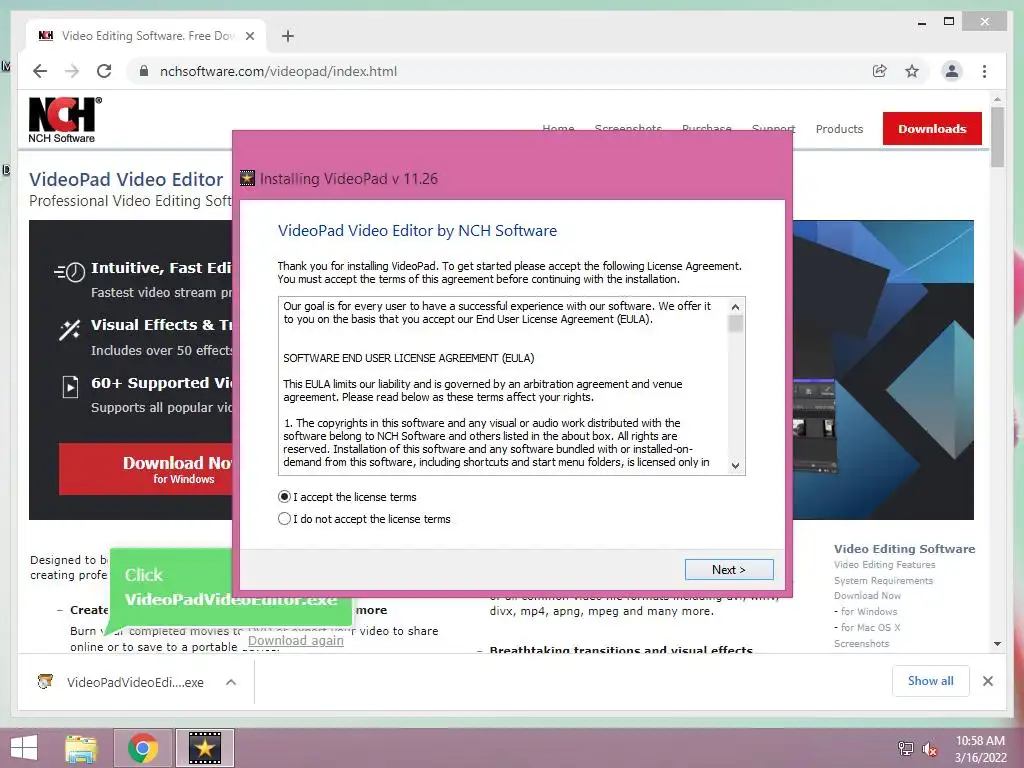Click the license text scroll down arrow
The width and height of the screenshot is (1024, 768).
coord(735,465)
